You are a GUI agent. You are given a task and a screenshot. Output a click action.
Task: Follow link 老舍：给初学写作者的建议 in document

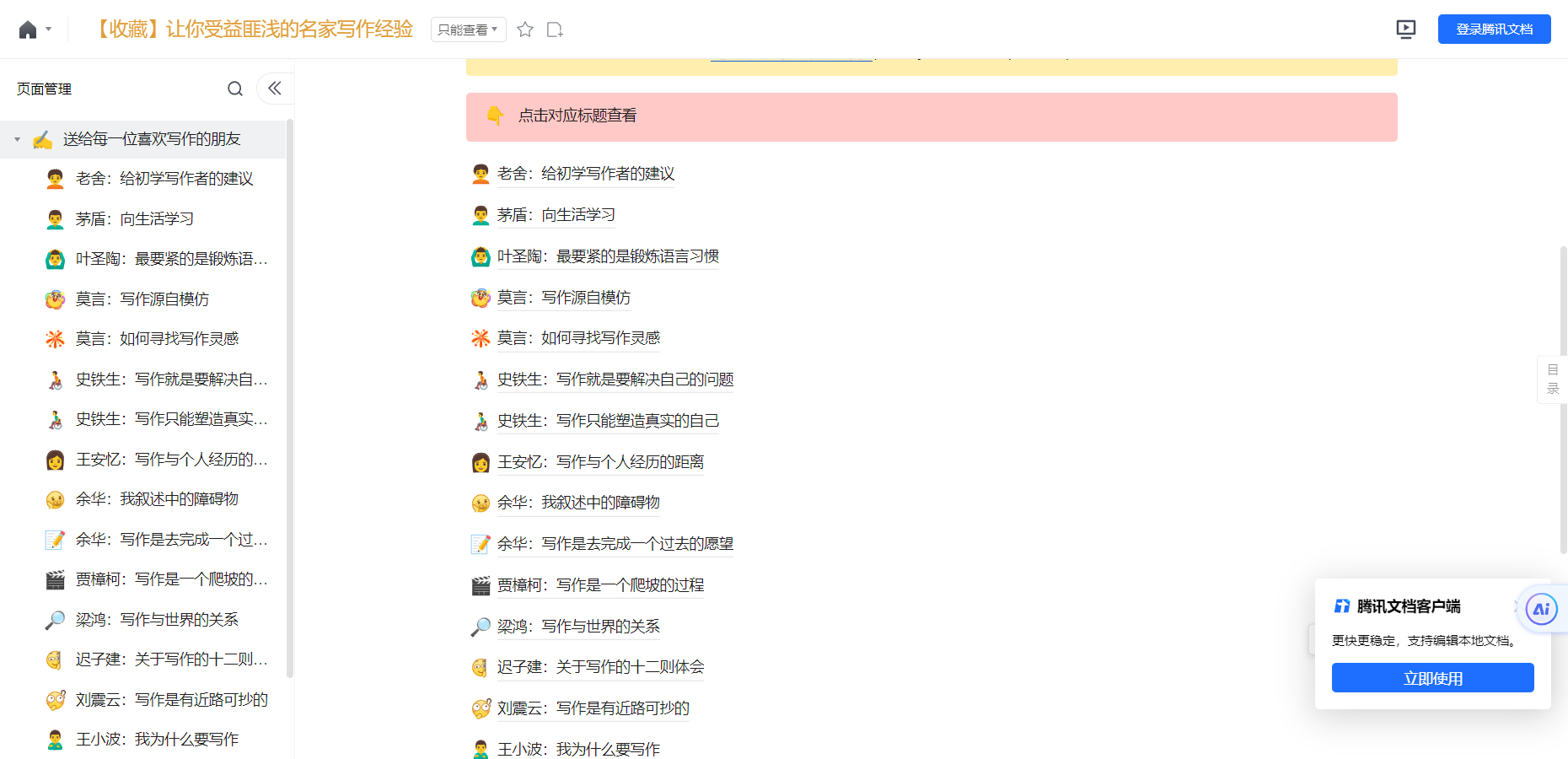click(586, 174)
